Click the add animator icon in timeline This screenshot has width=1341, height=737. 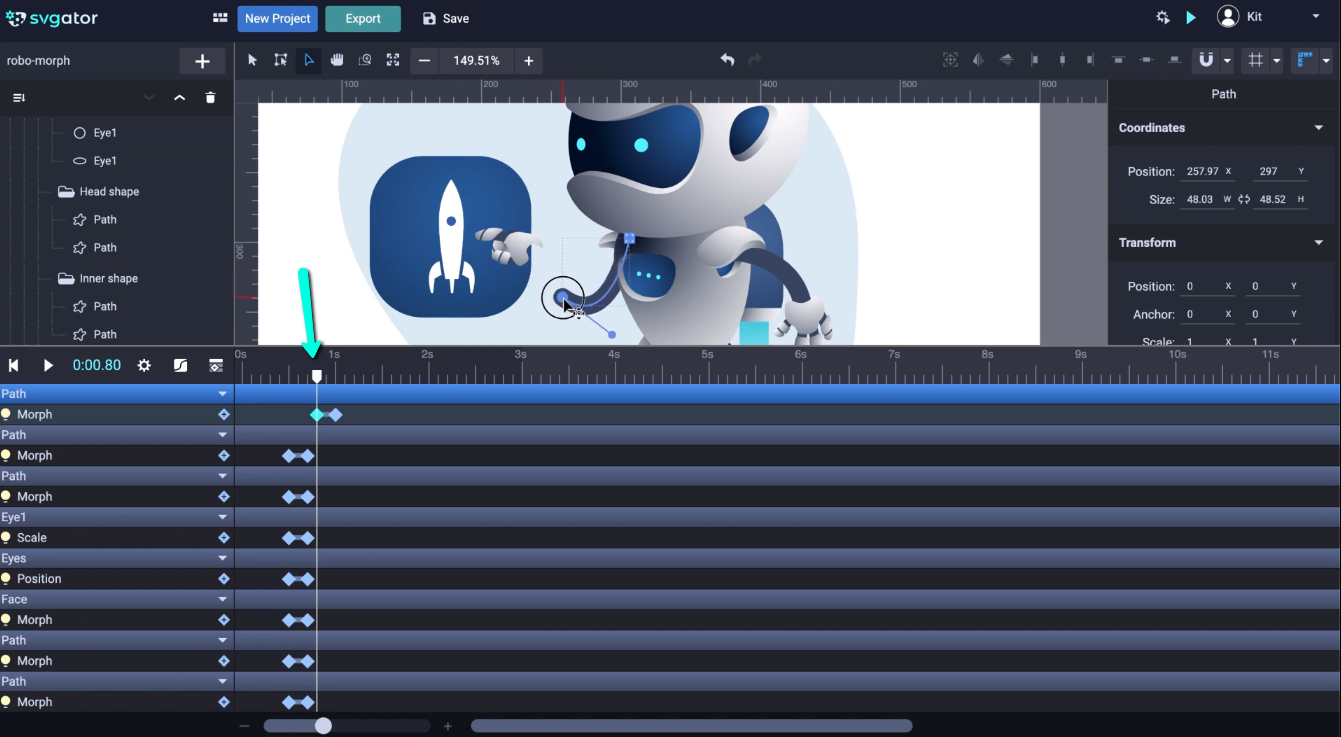point(215,366)
